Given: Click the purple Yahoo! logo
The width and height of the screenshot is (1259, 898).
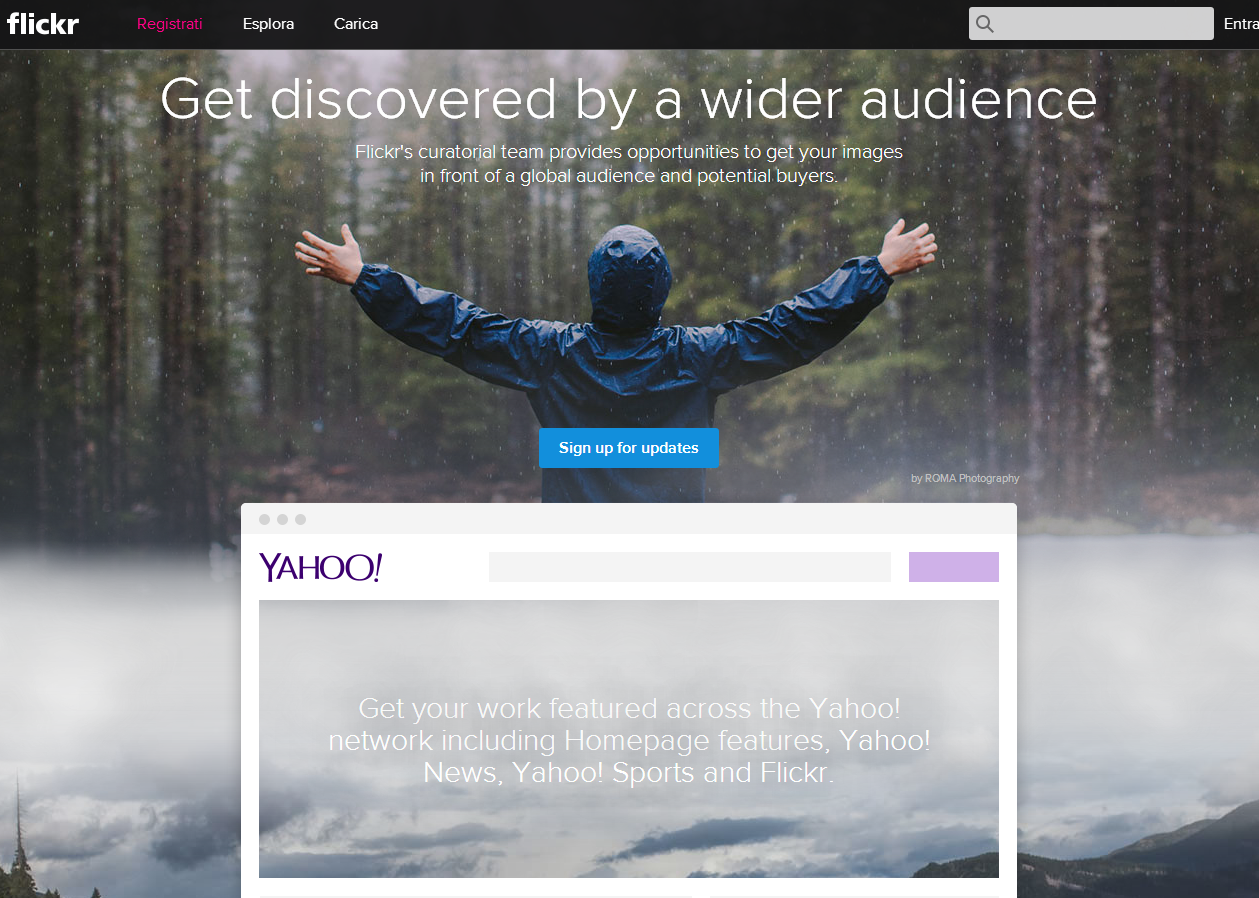Looking at the screenshot, I should [x=321, y=567].
